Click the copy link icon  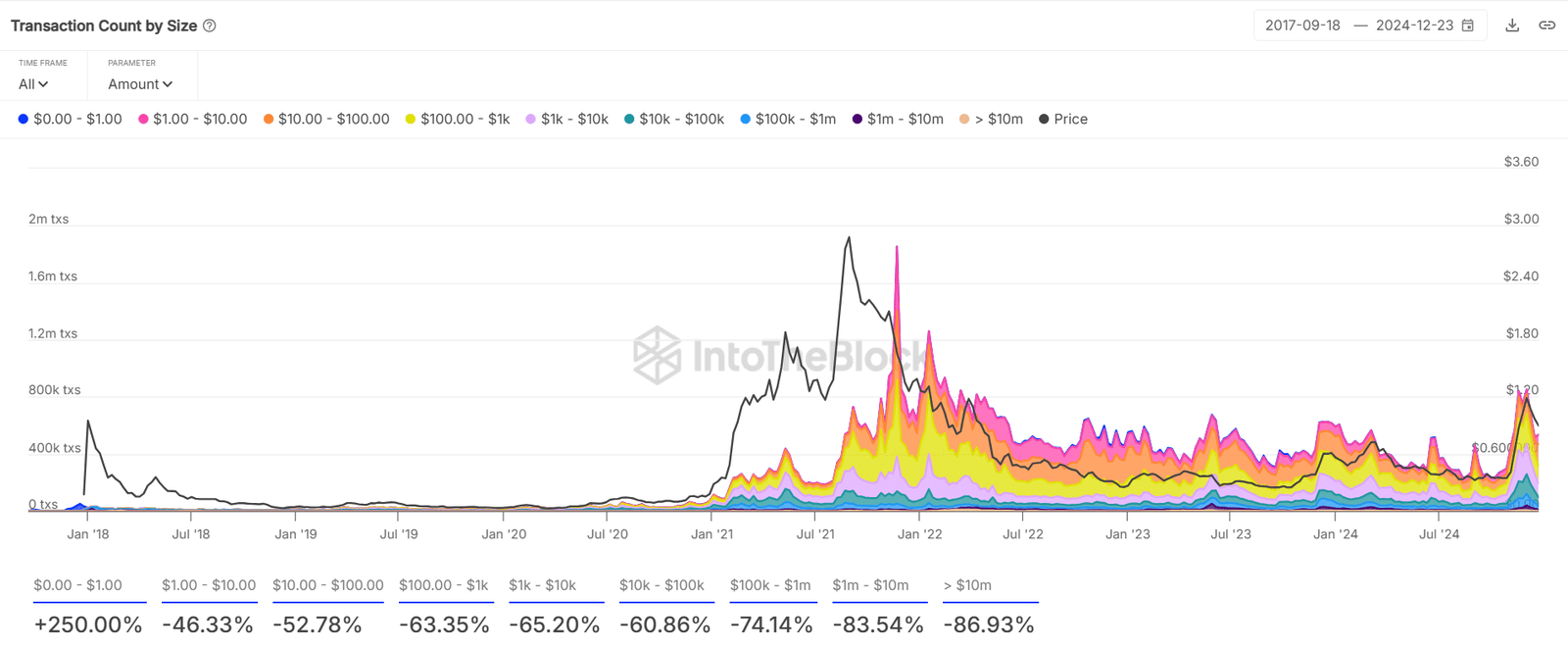click(1546, 25)
